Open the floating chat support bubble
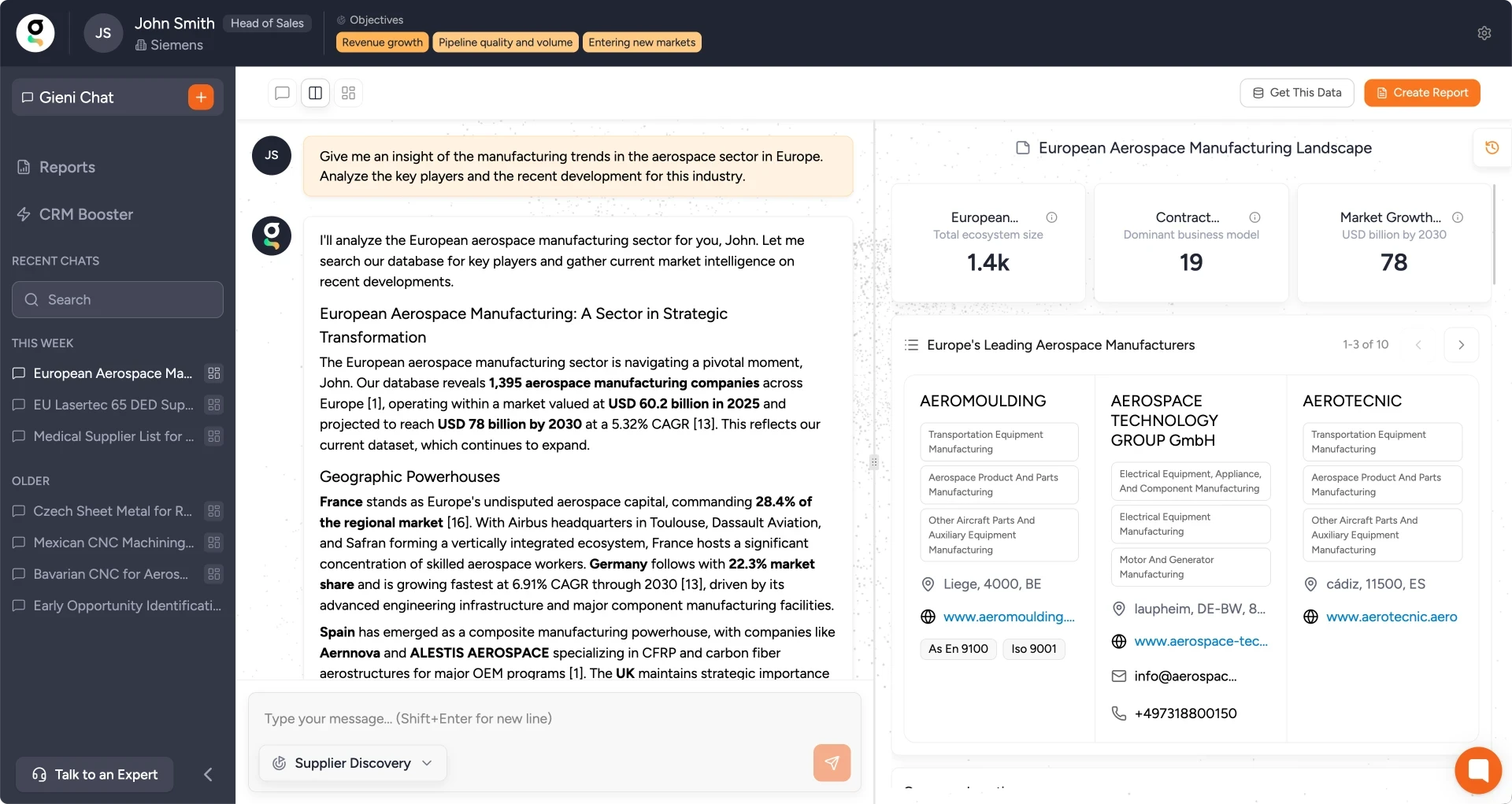 pyautogui.click(x=1478, y=769)
